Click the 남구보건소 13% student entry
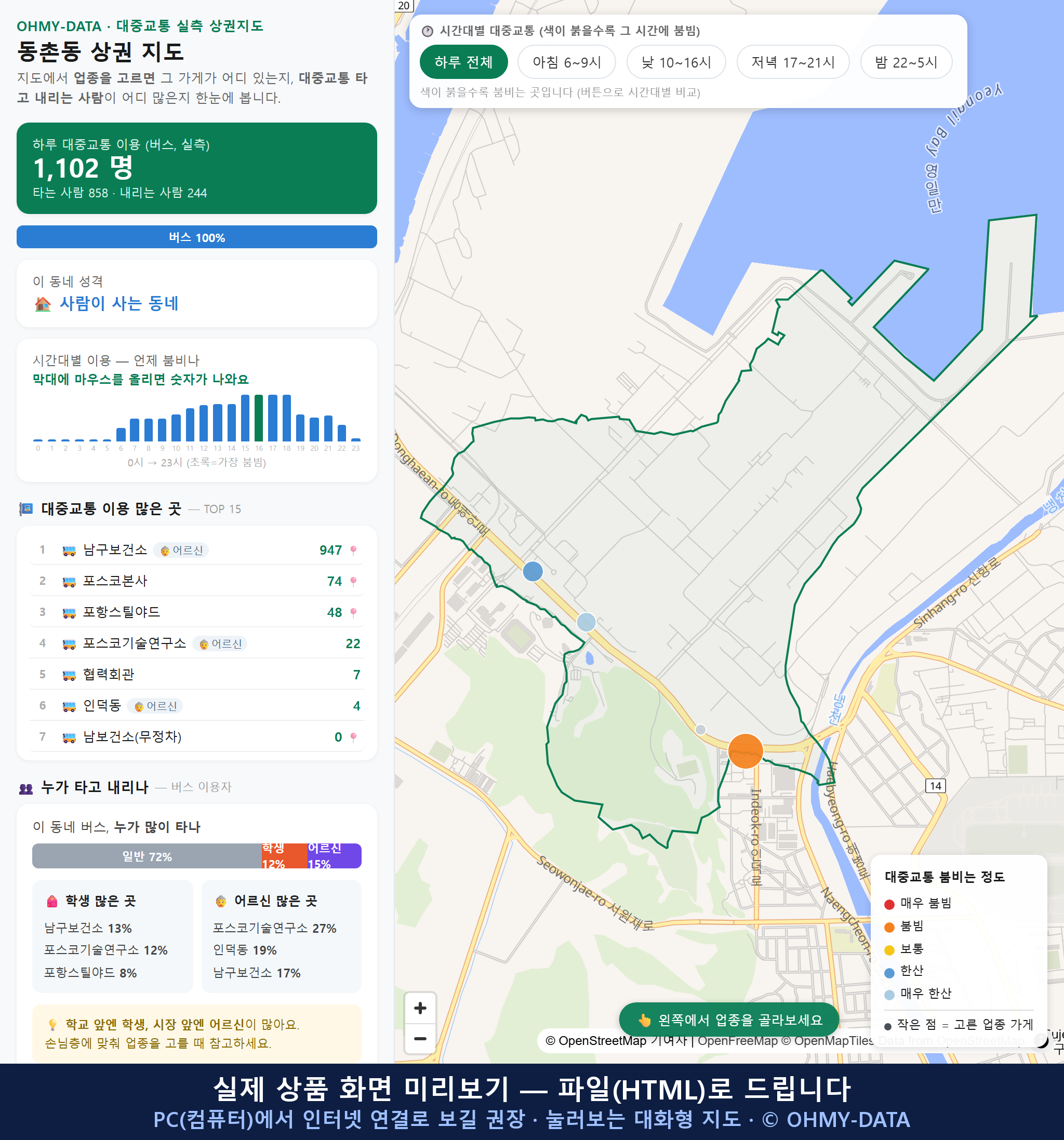Viewport: 1064px width, 1140px height. tap(88, 928)
